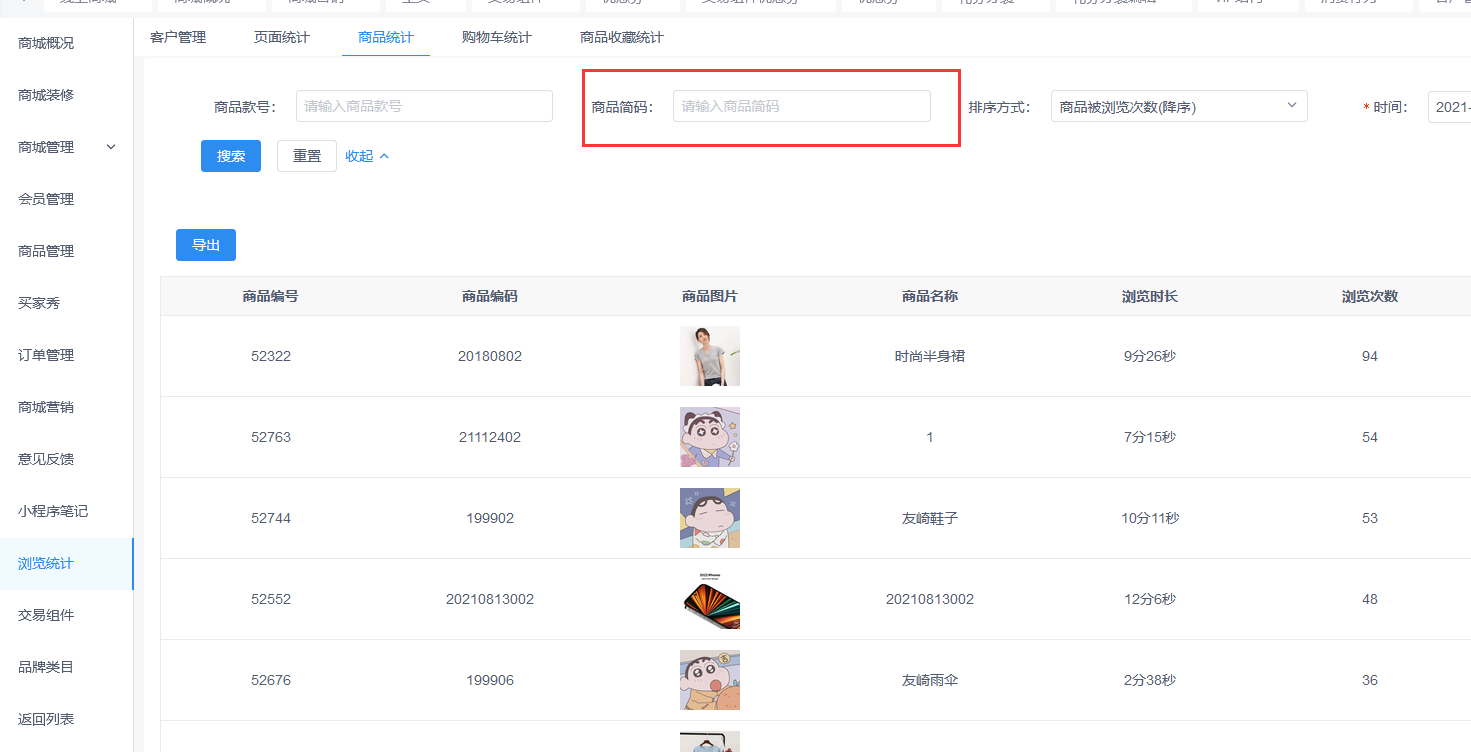
Task: Click product number 52322
Action: [x=270, y=356]
